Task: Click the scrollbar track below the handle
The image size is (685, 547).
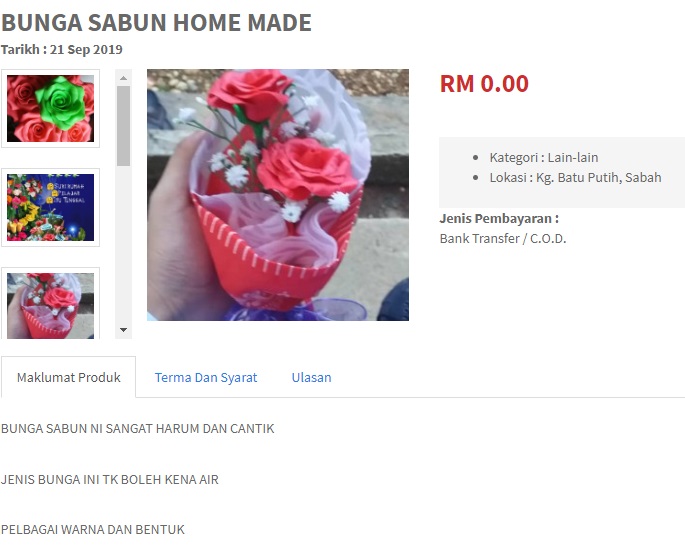Action: (x=124, y=244)
